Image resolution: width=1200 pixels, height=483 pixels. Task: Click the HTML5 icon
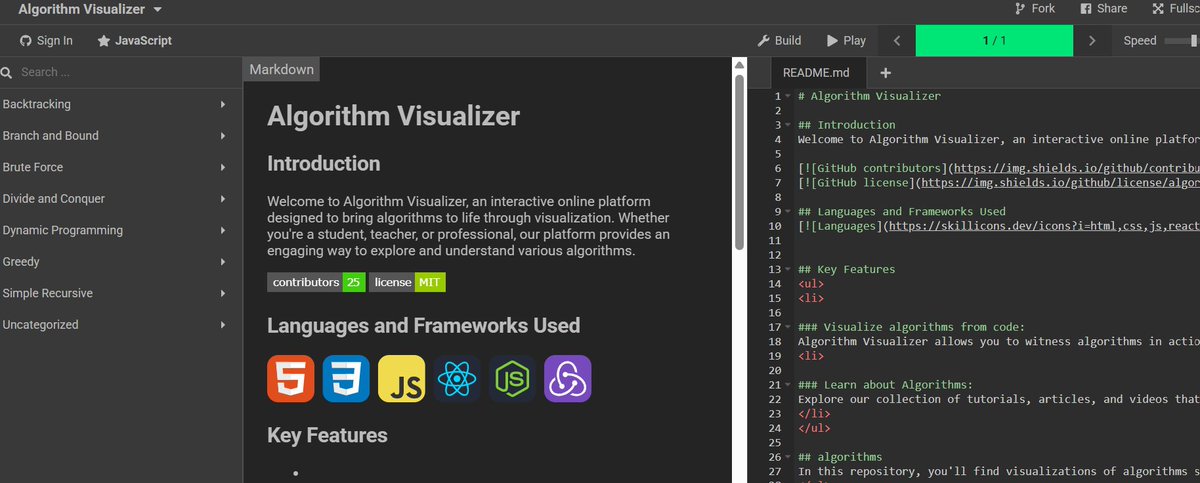(291, 378)
